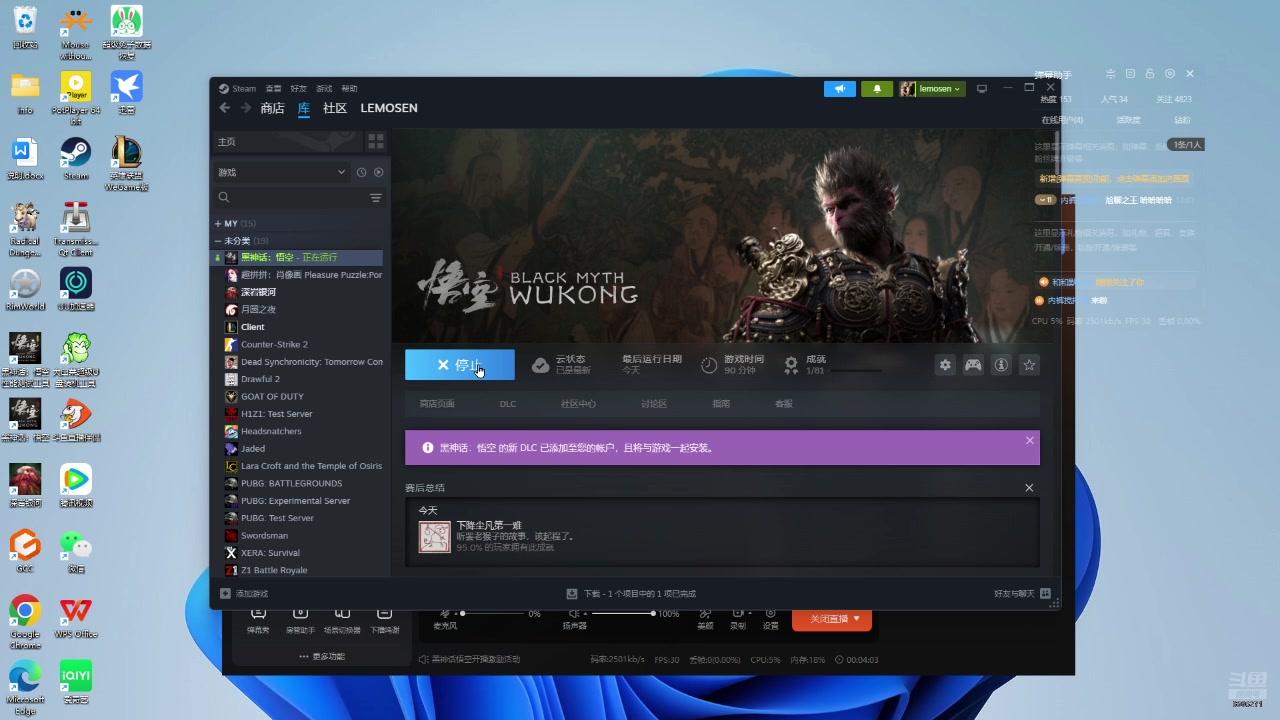
Task: Open lemosen account dropdown
Action: (x=932, y=88)
